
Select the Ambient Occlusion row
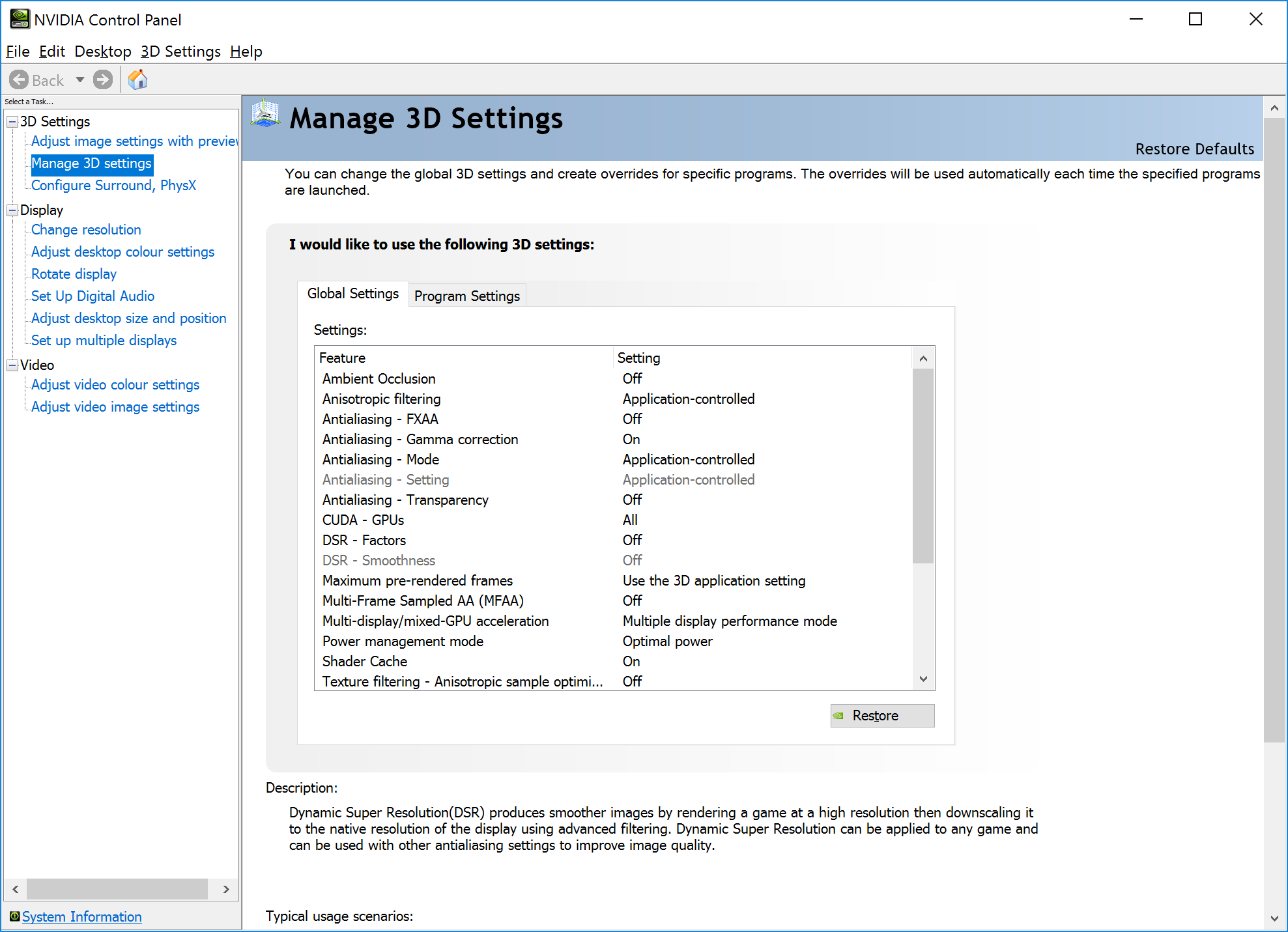point(614,379)
